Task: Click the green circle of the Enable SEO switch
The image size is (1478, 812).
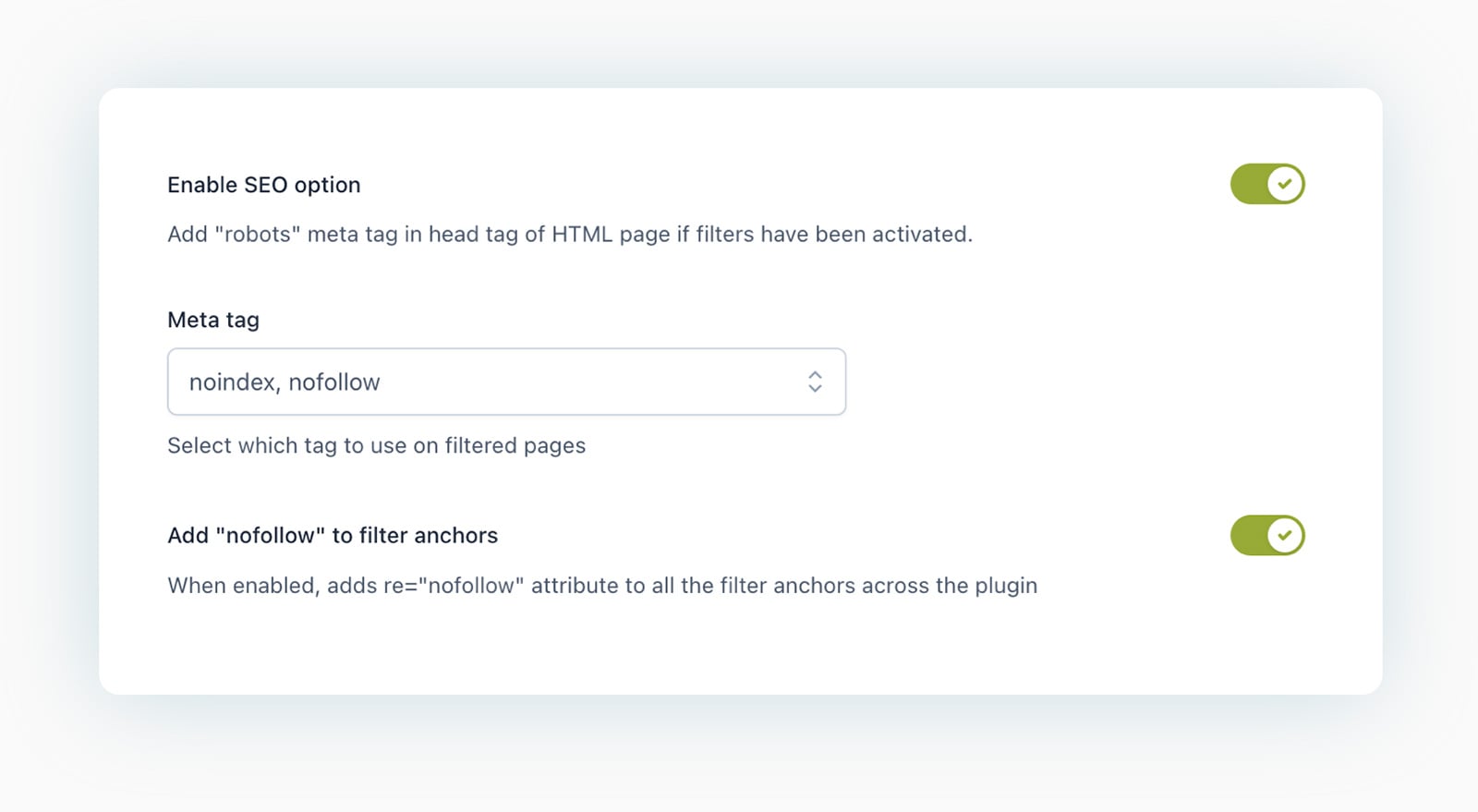Action: tap(1283, 184)
